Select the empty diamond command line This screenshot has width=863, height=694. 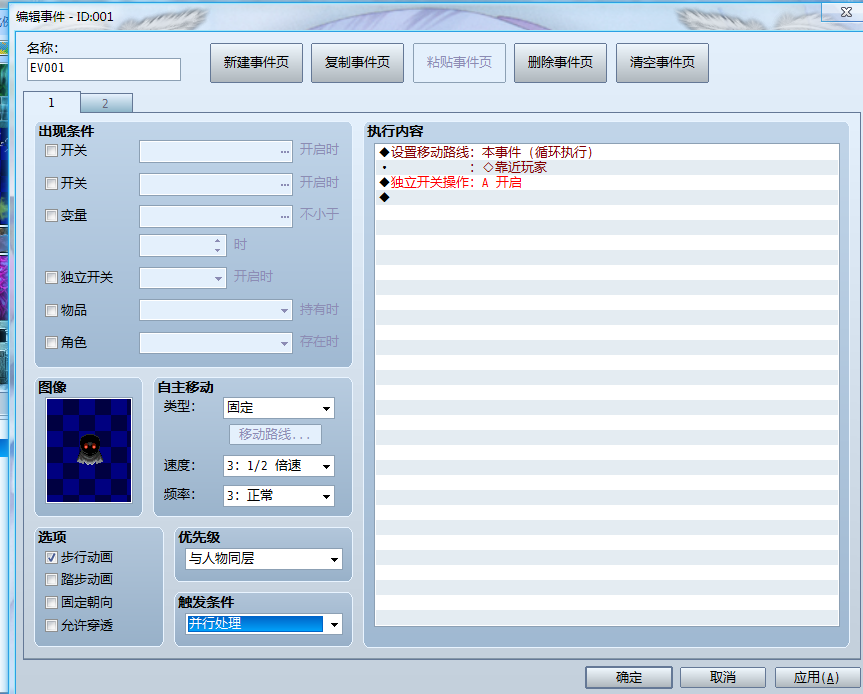coord(607,197)
